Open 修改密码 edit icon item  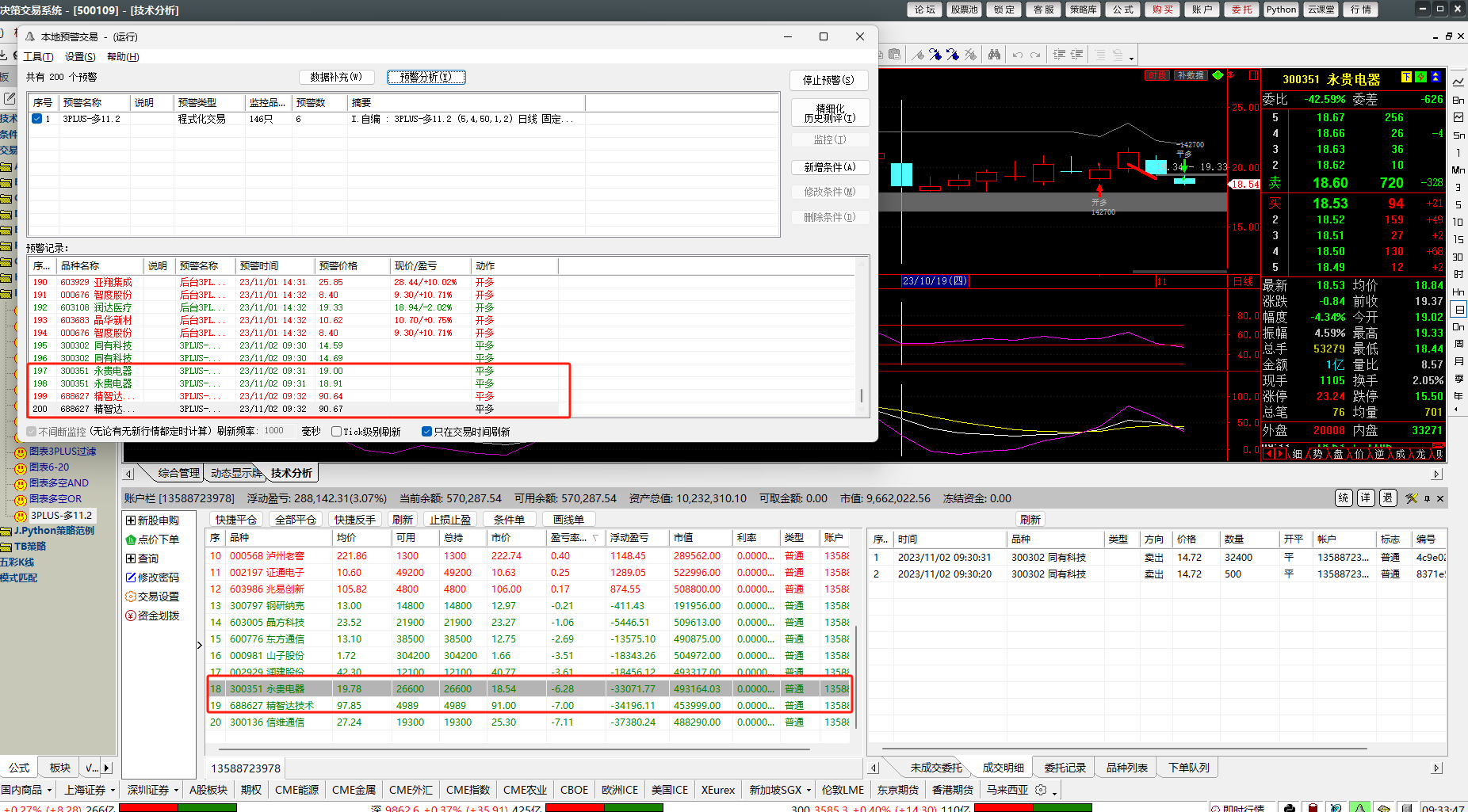(x=153, y=578)
